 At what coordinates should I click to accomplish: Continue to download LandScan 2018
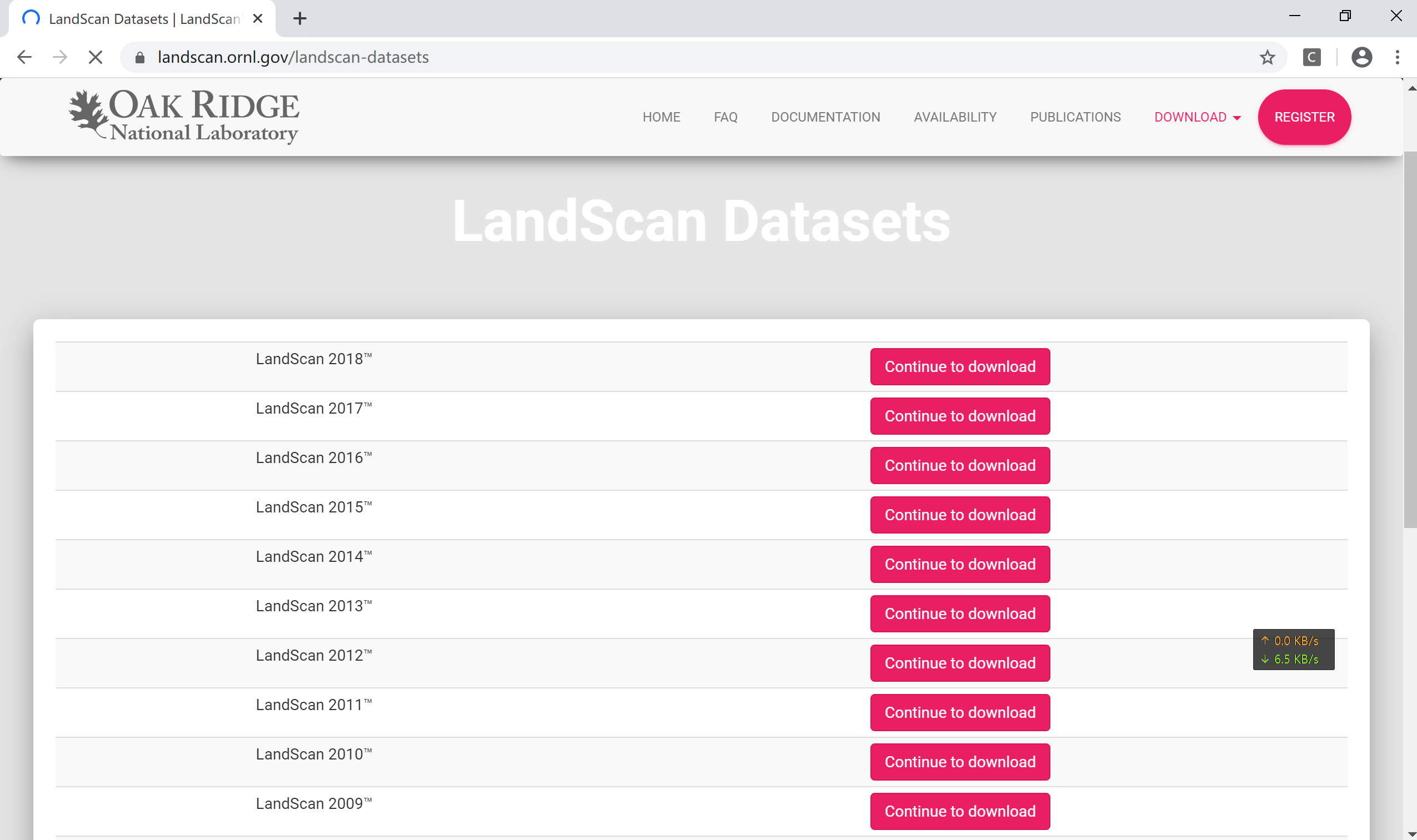(959, 367)
